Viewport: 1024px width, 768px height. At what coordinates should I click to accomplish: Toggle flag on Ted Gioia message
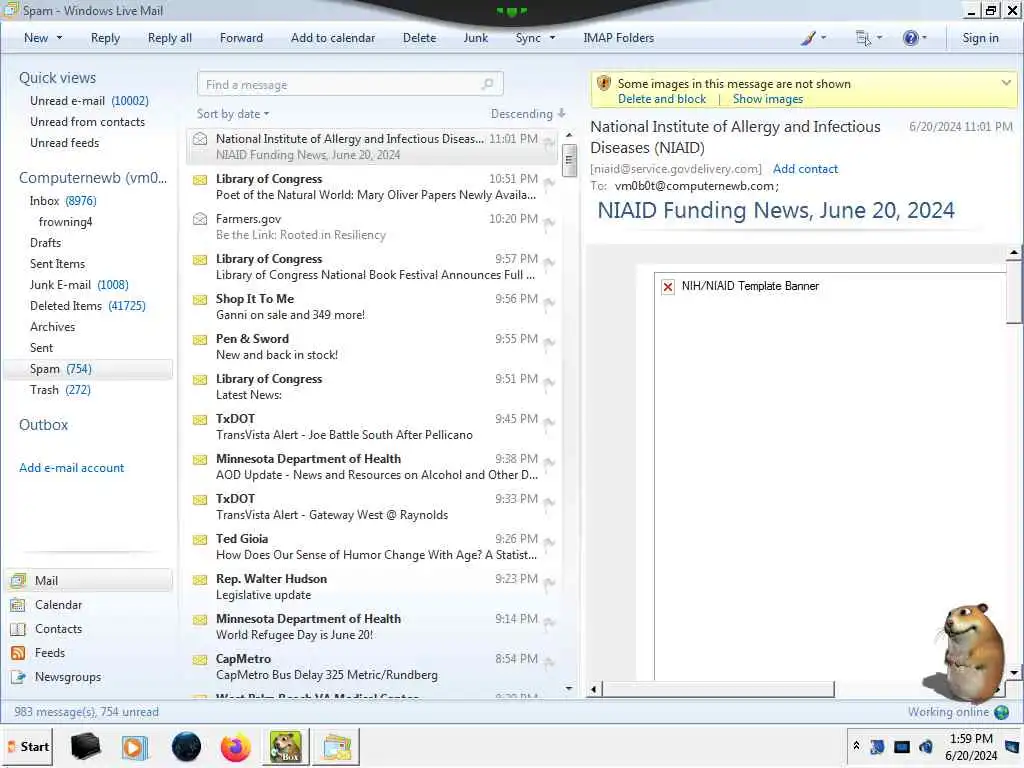pos(549,543)
